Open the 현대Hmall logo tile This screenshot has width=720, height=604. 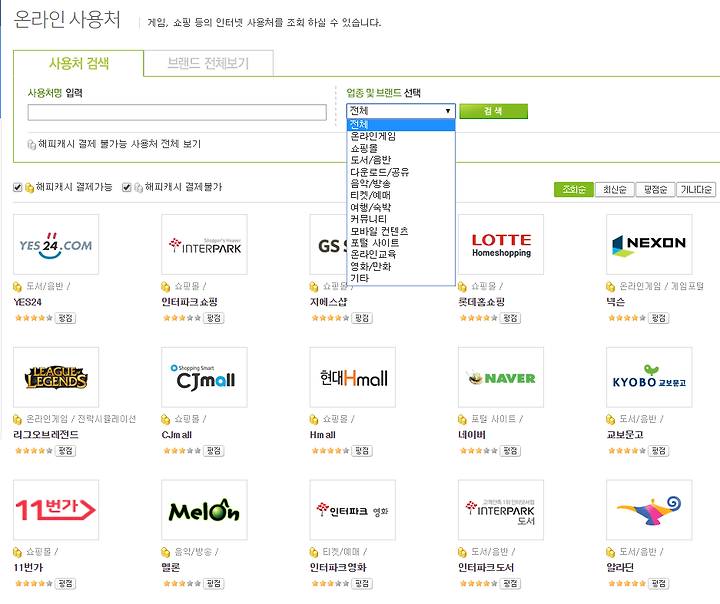coord(353,377)
